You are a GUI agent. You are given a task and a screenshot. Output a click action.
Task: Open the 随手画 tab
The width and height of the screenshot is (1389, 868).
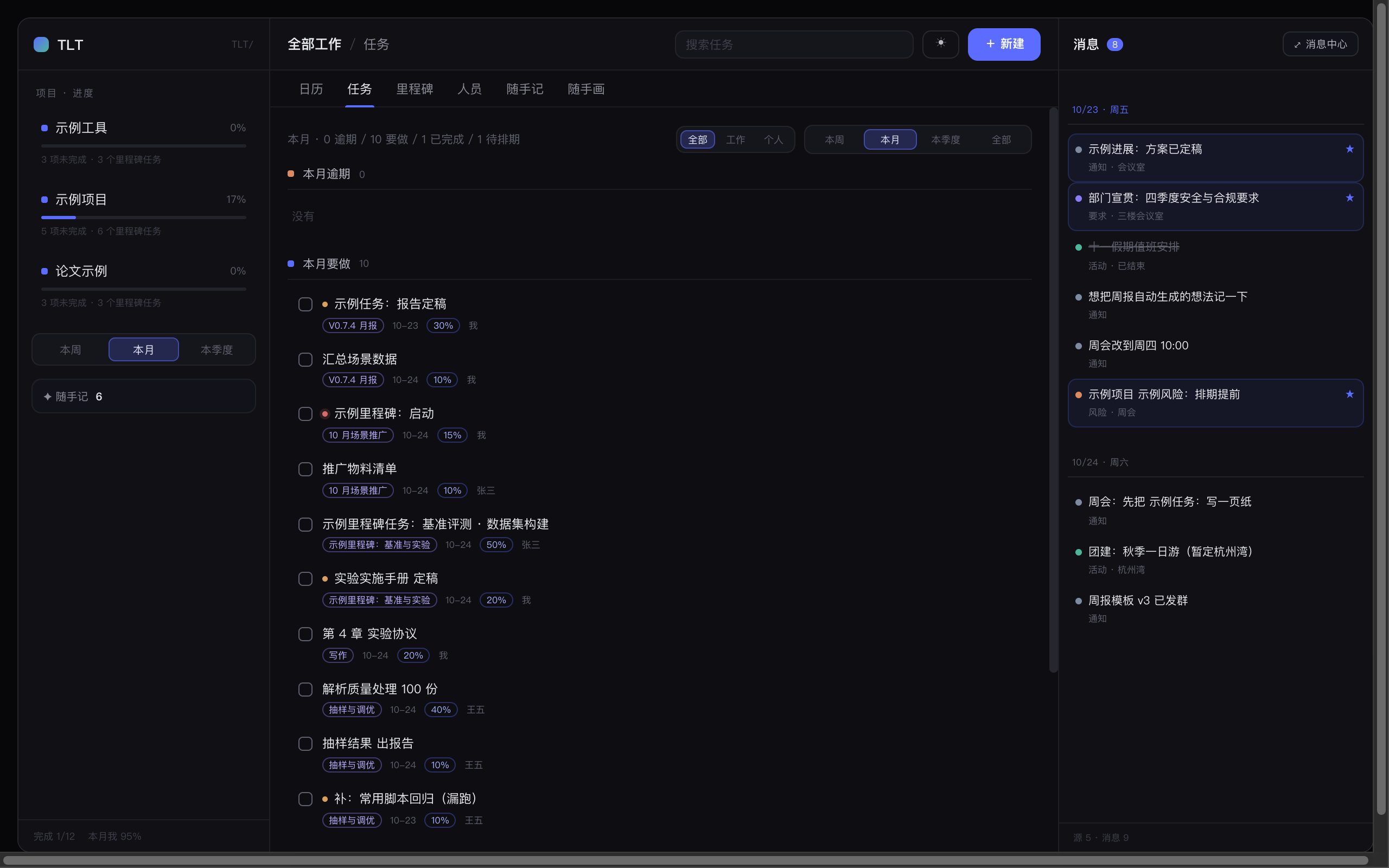[586, 89]
